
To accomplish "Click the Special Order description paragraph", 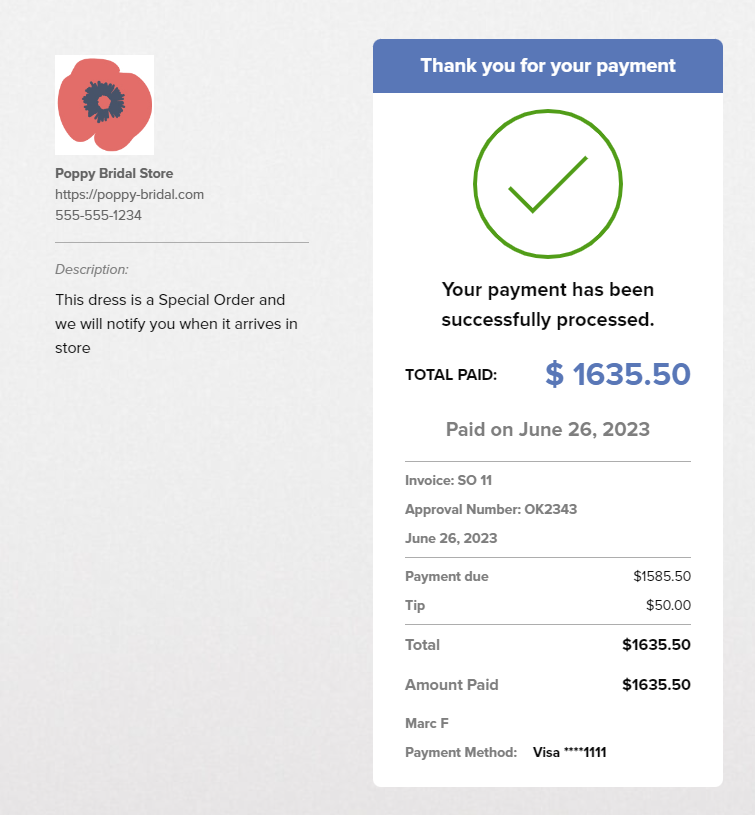I will pos(177,324).
